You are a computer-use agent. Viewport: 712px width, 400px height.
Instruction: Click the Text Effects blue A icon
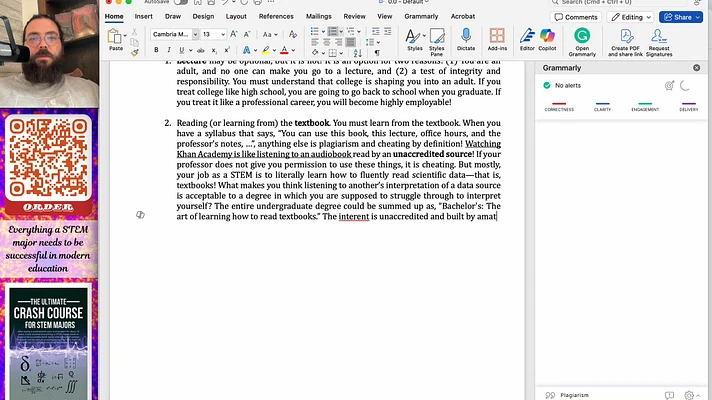[246, 50]
